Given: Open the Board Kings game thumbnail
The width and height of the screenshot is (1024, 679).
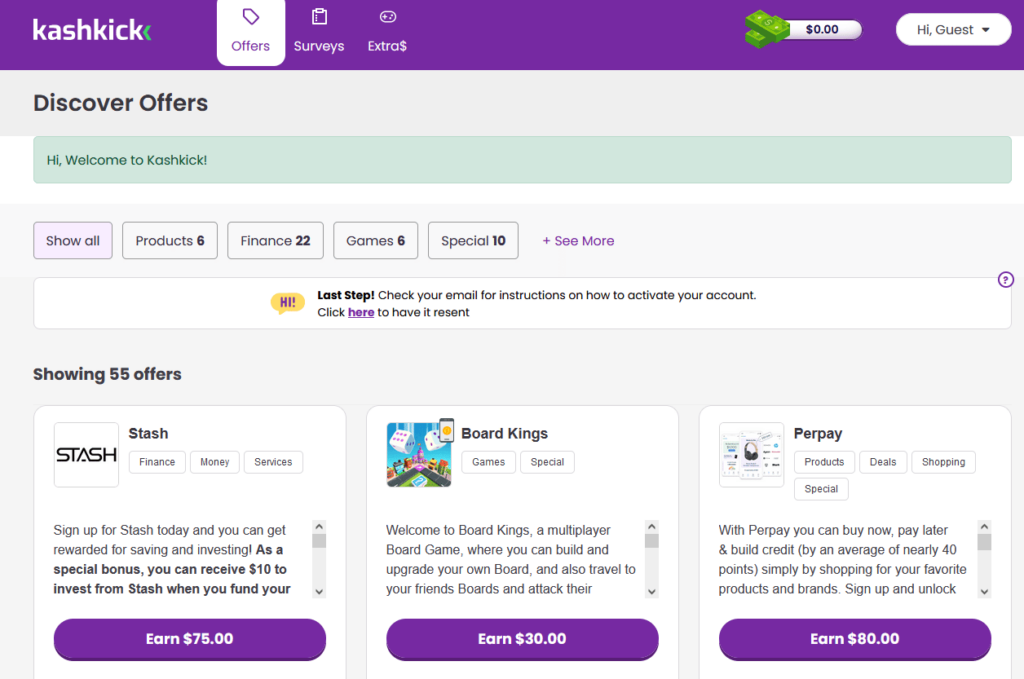Looking at the screenshot, I should click(419, 454).
